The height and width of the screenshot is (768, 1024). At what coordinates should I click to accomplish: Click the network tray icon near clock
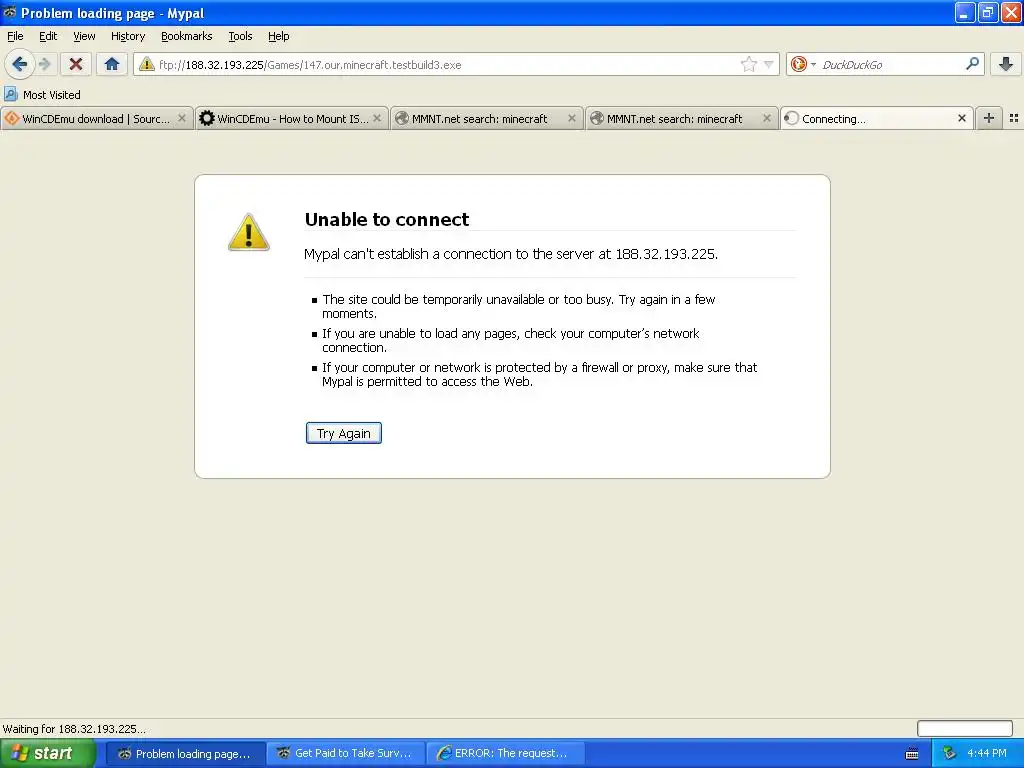point(949,754)
